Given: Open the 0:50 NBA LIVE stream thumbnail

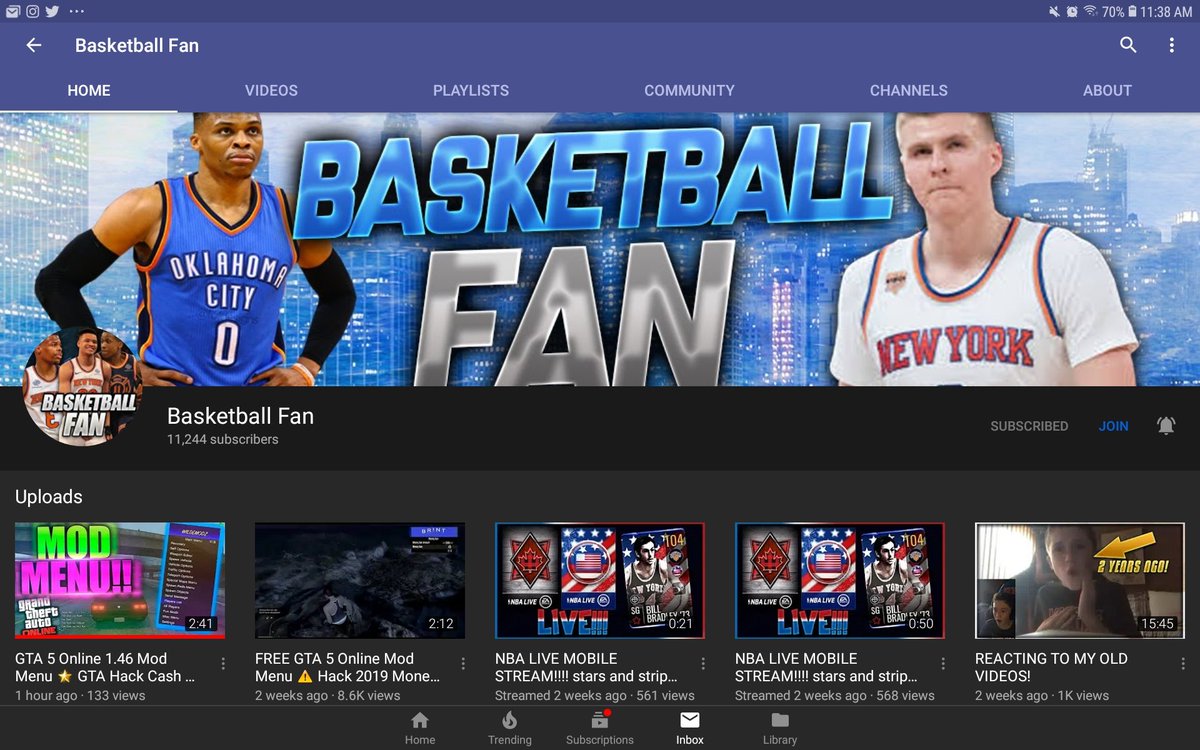Looking at the screenshot, I should pyautogui.click(x=840, y=580).
